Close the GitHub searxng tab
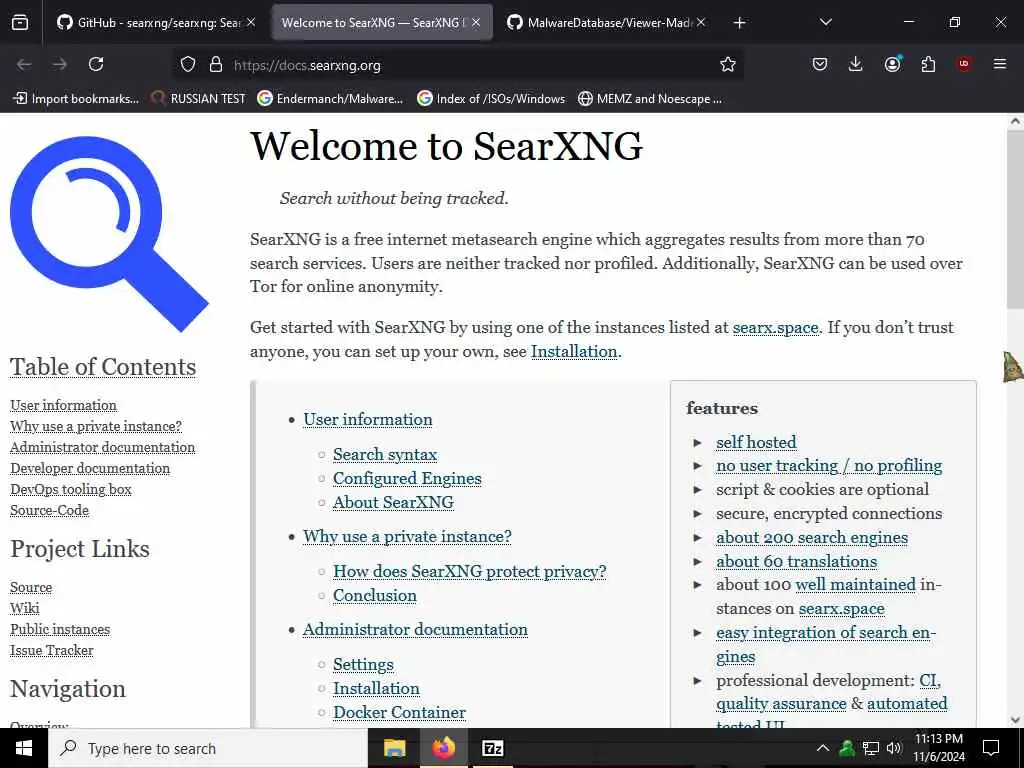The width and height of the screenshot is (1024, 768). 251,22
